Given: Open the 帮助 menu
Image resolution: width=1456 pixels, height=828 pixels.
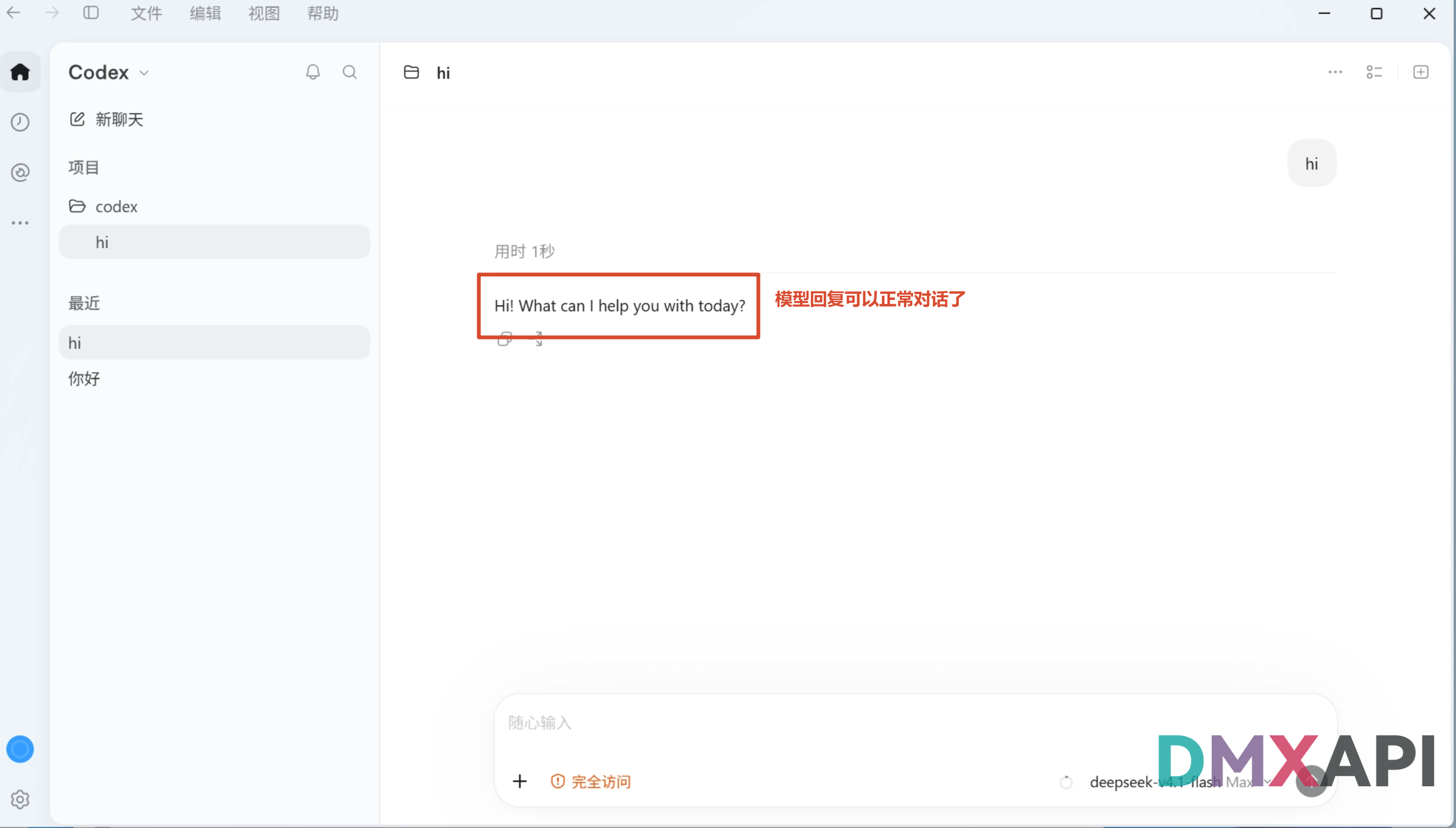Looking at the screenshot, I should (x=322, y=13).
